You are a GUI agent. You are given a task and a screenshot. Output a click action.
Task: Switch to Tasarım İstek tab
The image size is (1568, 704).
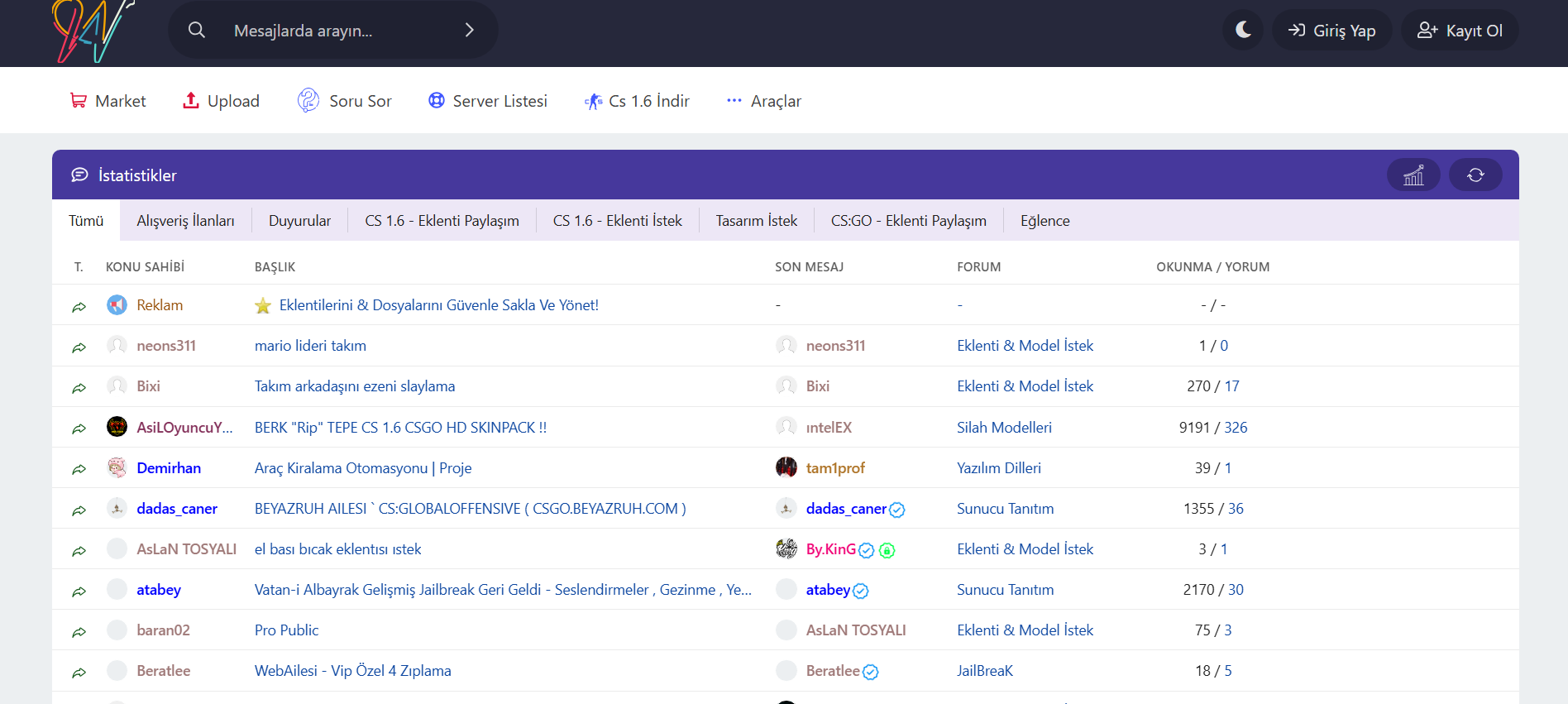(757, 221)
